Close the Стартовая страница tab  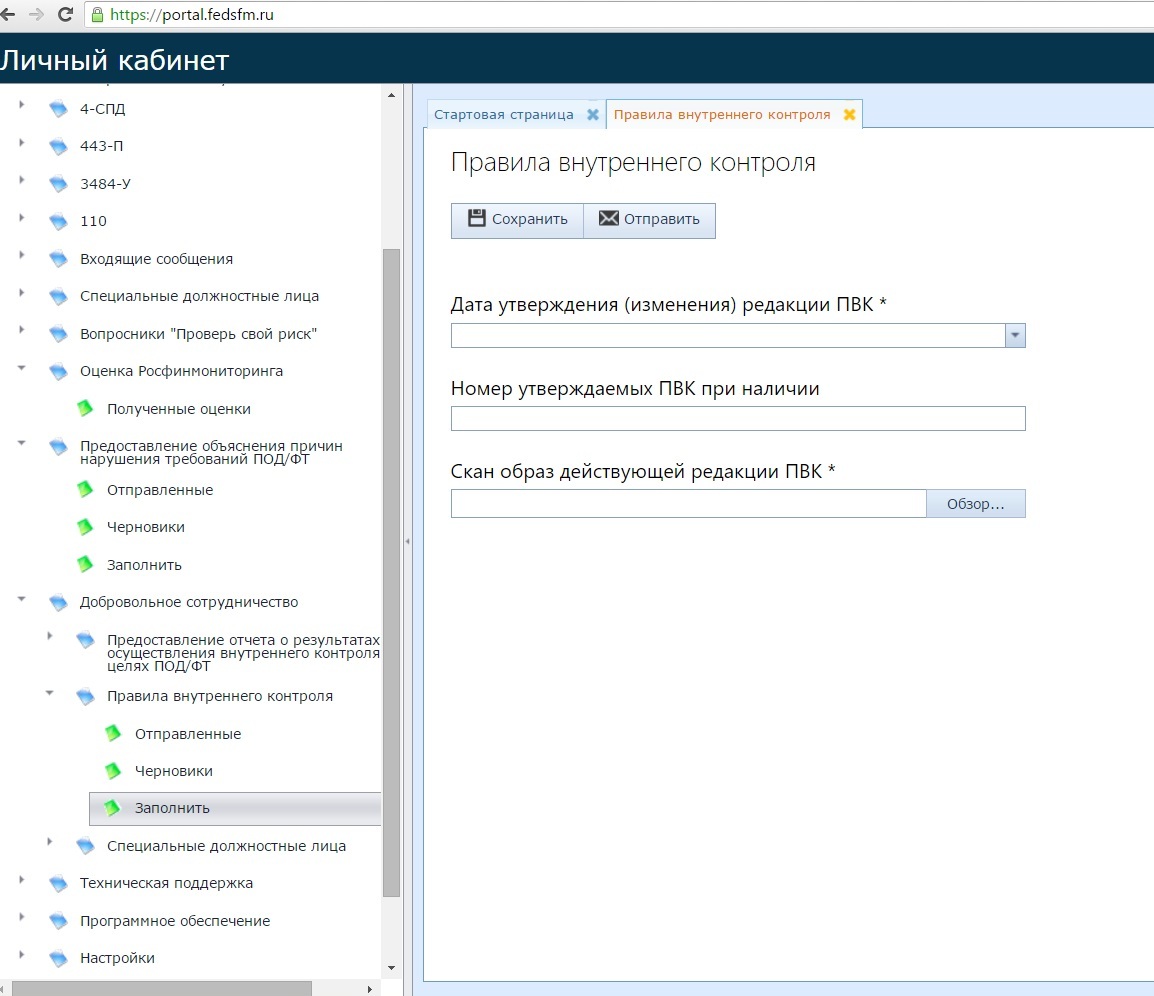click(x=592, y=114)
